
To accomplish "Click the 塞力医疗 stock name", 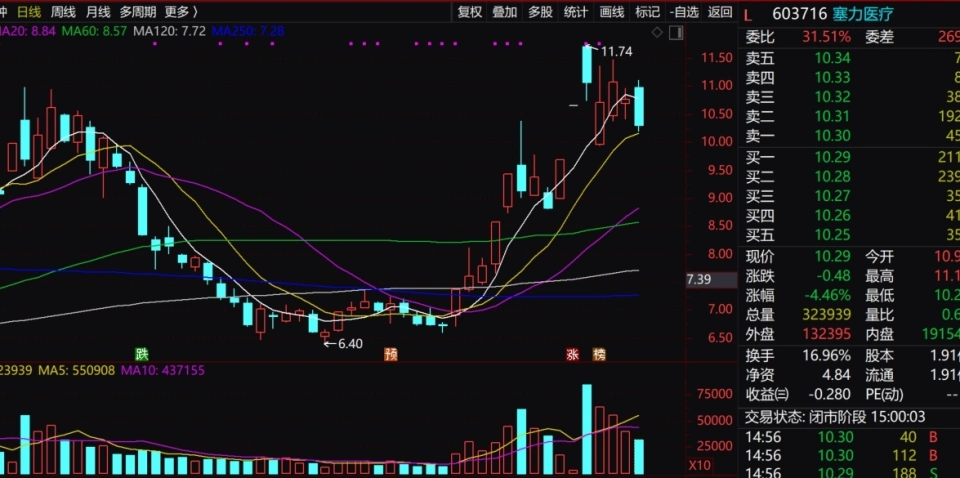I will coord(866,13).
